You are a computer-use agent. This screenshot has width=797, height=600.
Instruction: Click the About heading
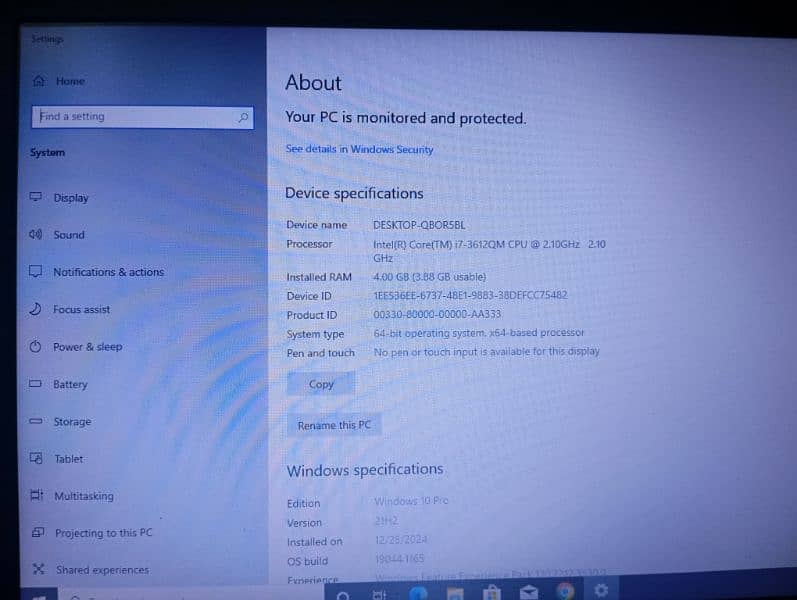click(313, 83)
